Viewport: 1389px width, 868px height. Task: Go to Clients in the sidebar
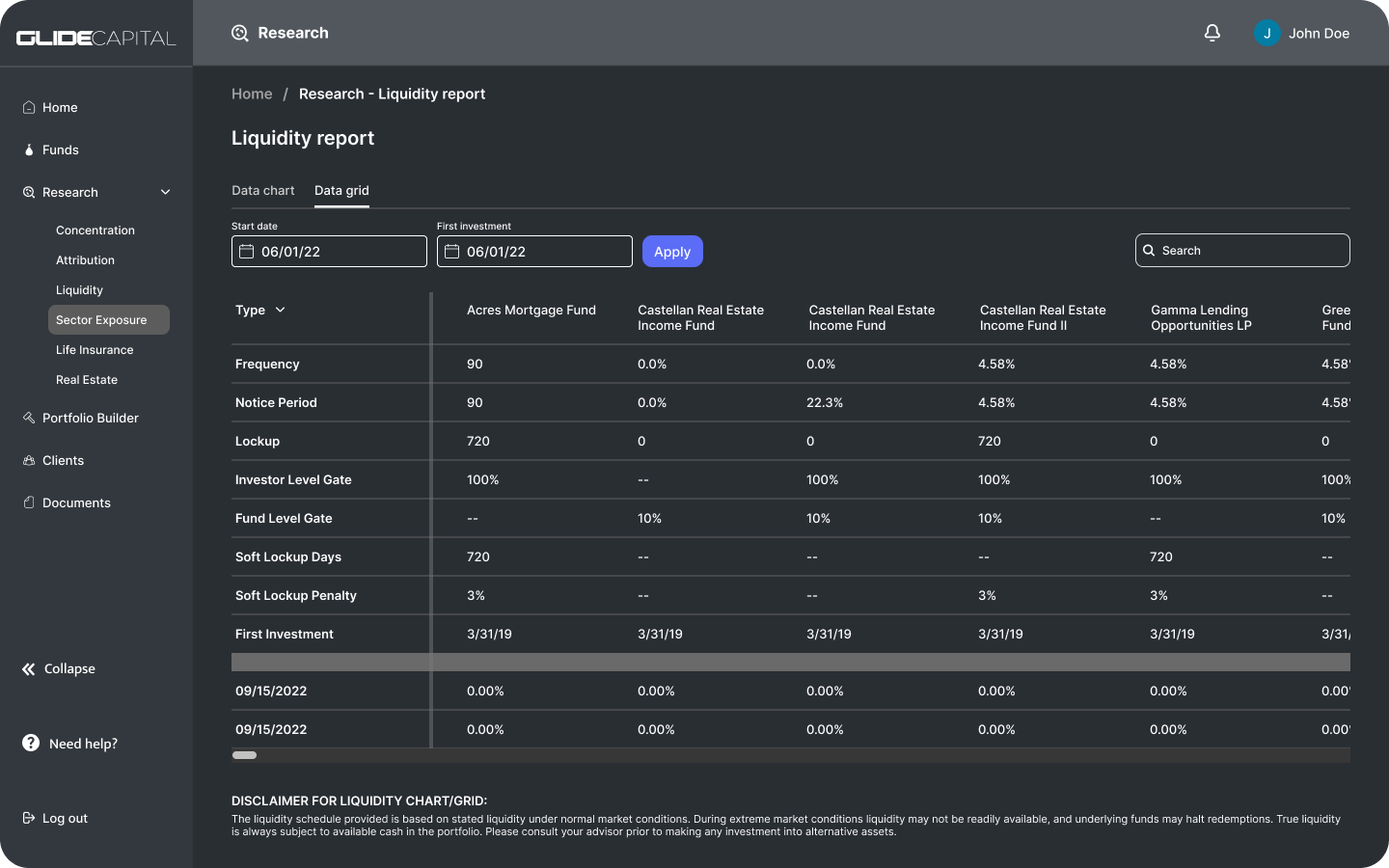63,460
